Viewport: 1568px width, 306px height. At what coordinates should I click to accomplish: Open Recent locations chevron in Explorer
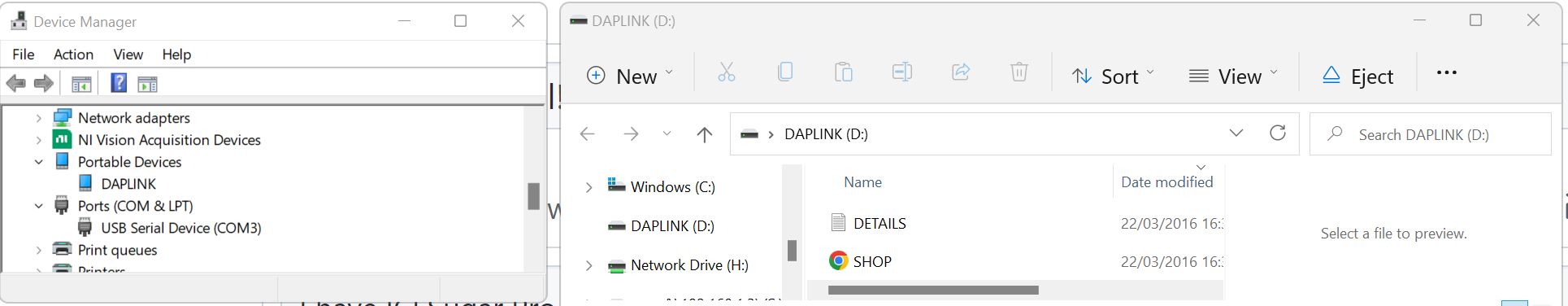click(667, 134)
